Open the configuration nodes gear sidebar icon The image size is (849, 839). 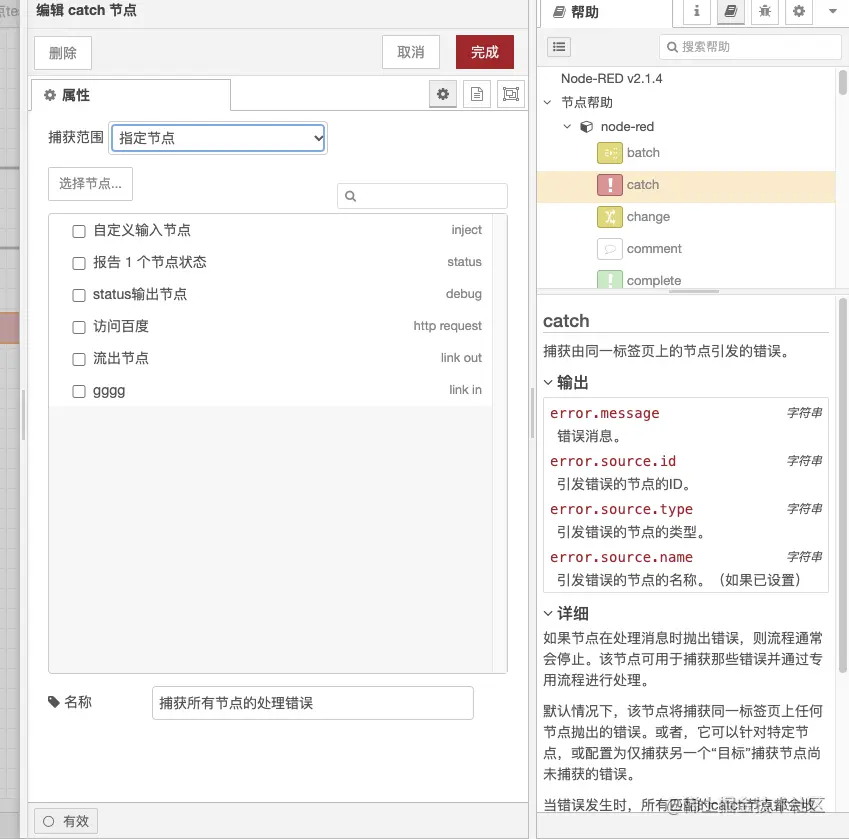pos(799,11)
